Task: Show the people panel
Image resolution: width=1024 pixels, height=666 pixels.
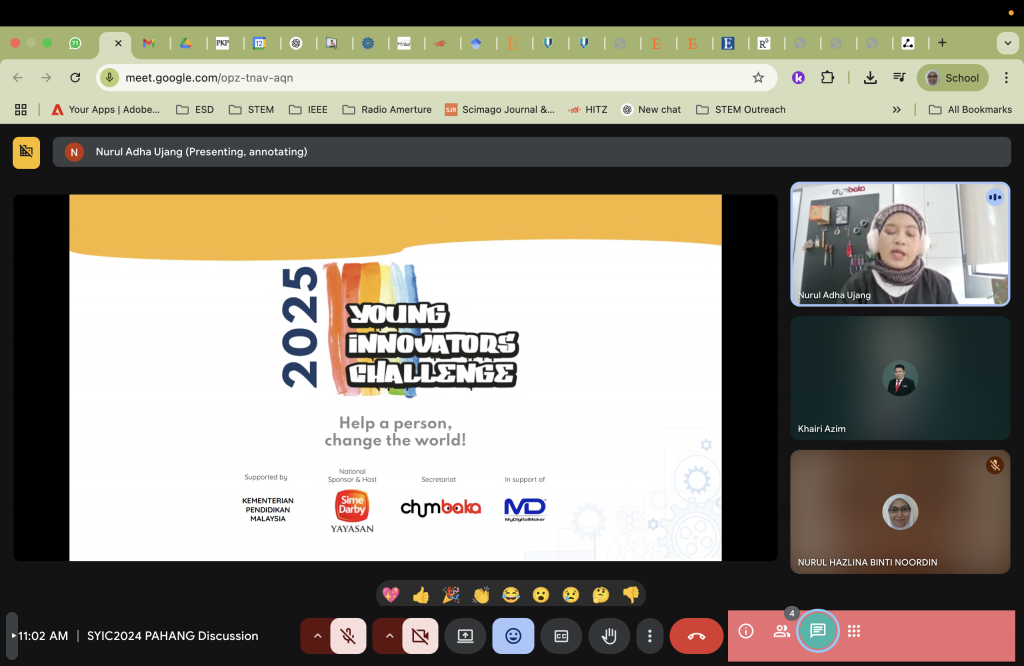Action: pos(781,631)
